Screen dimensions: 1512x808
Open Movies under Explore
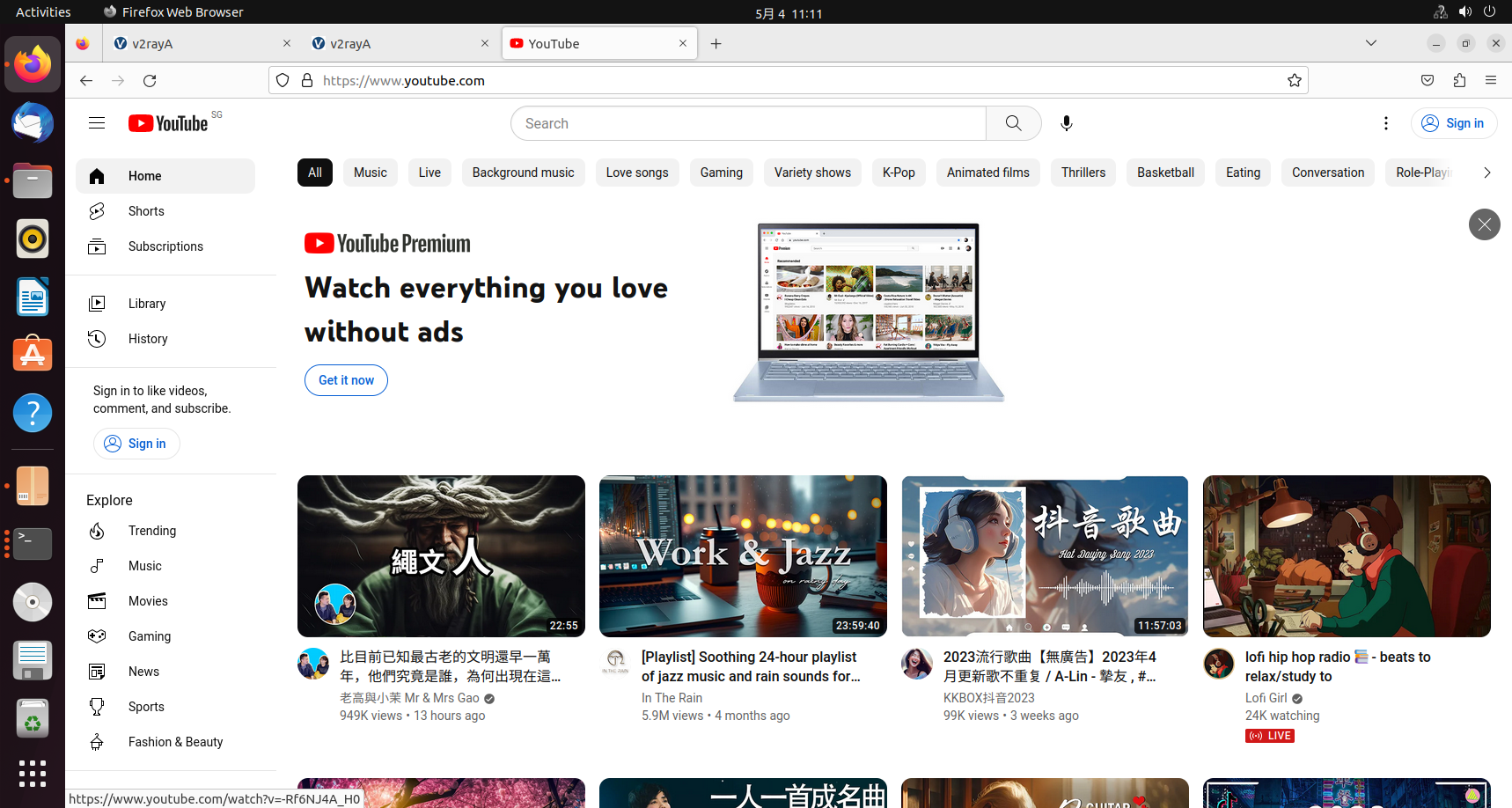pos(165,601)
